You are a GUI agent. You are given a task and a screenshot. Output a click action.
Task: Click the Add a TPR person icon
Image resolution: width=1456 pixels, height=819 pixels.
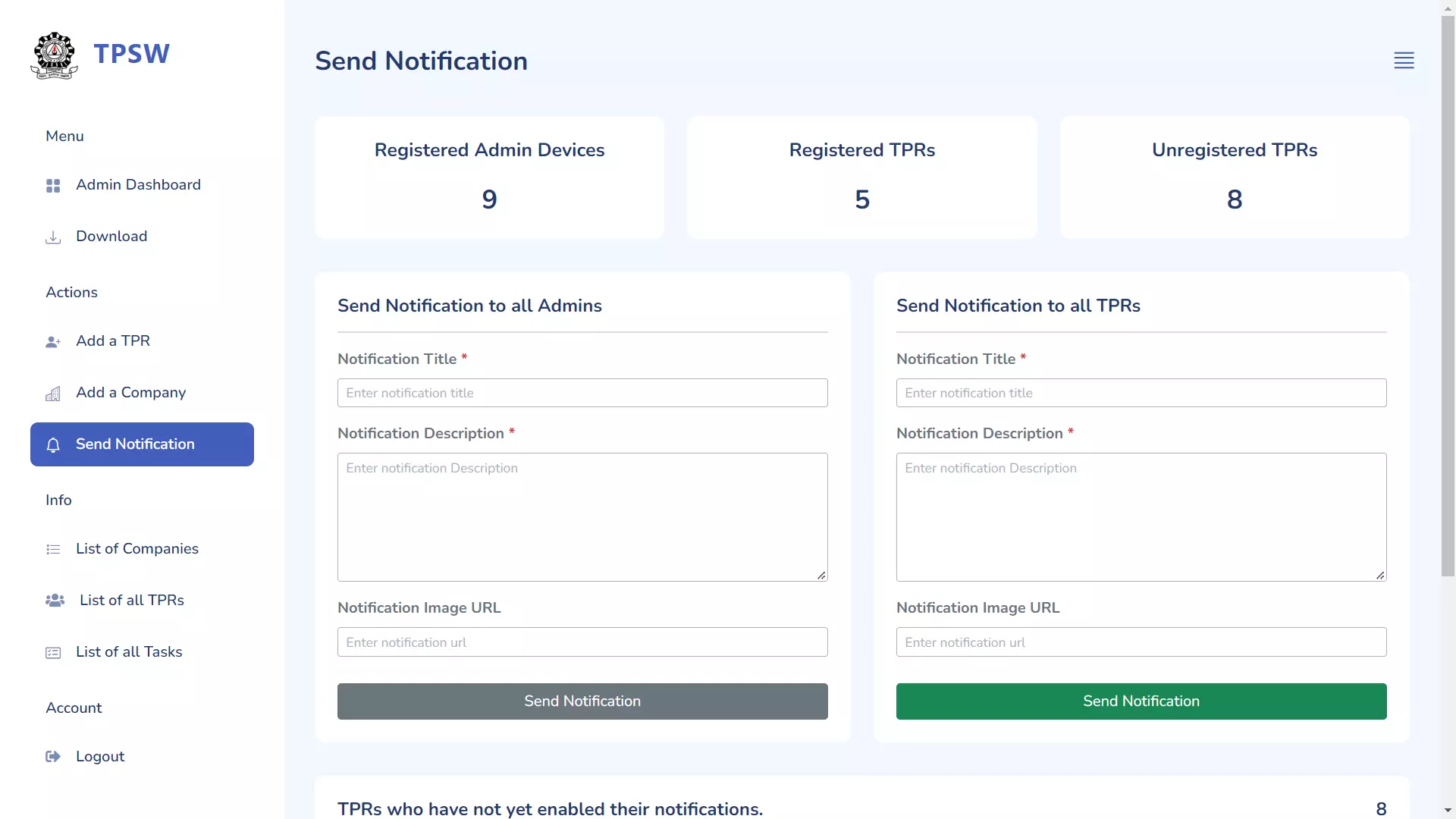[52, 341]
